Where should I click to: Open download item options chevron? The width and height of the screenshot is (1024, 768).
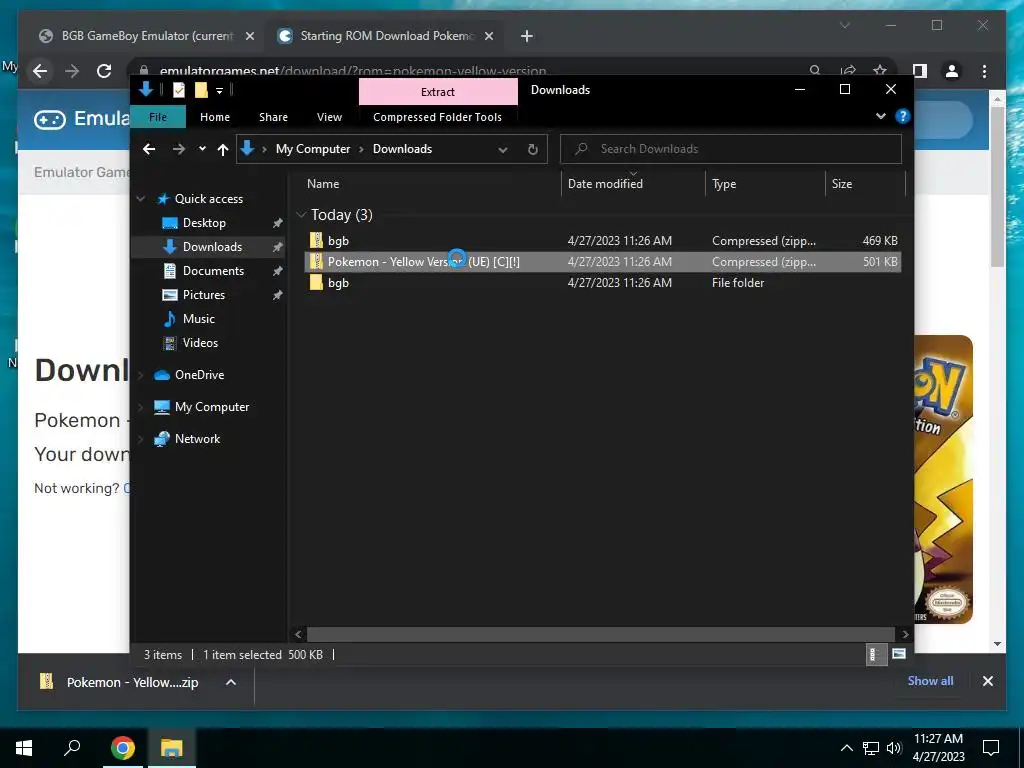click(x=231, y=682)
